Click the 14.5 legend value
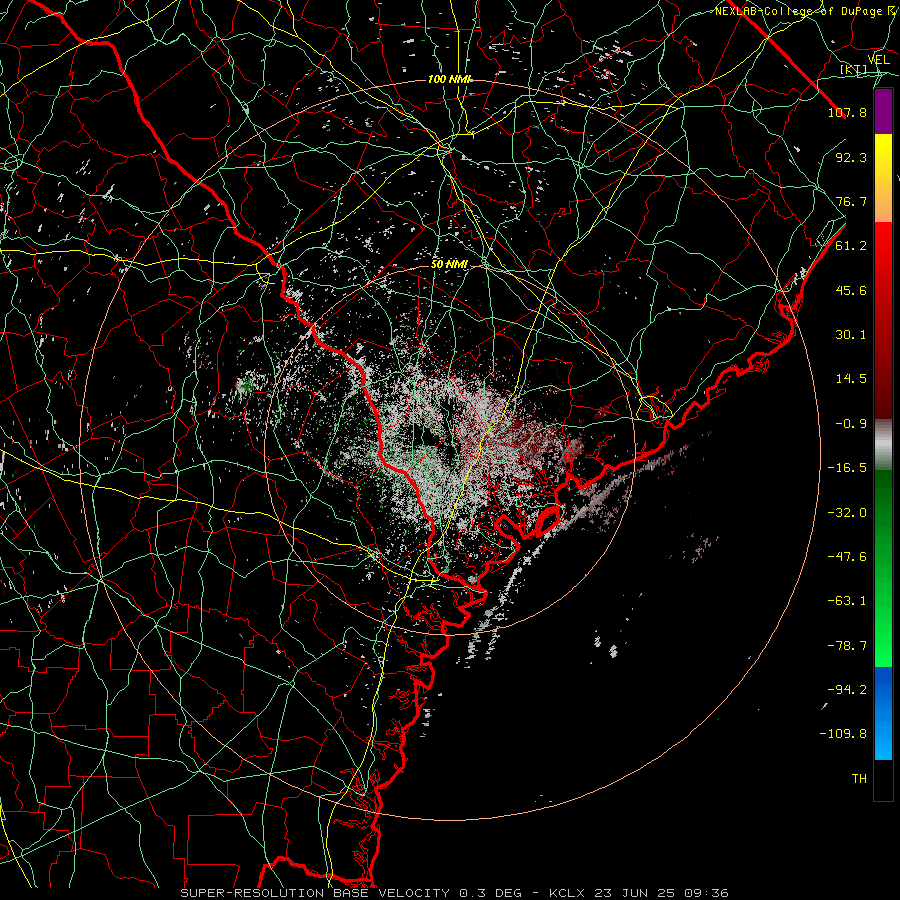 point(851,379)
